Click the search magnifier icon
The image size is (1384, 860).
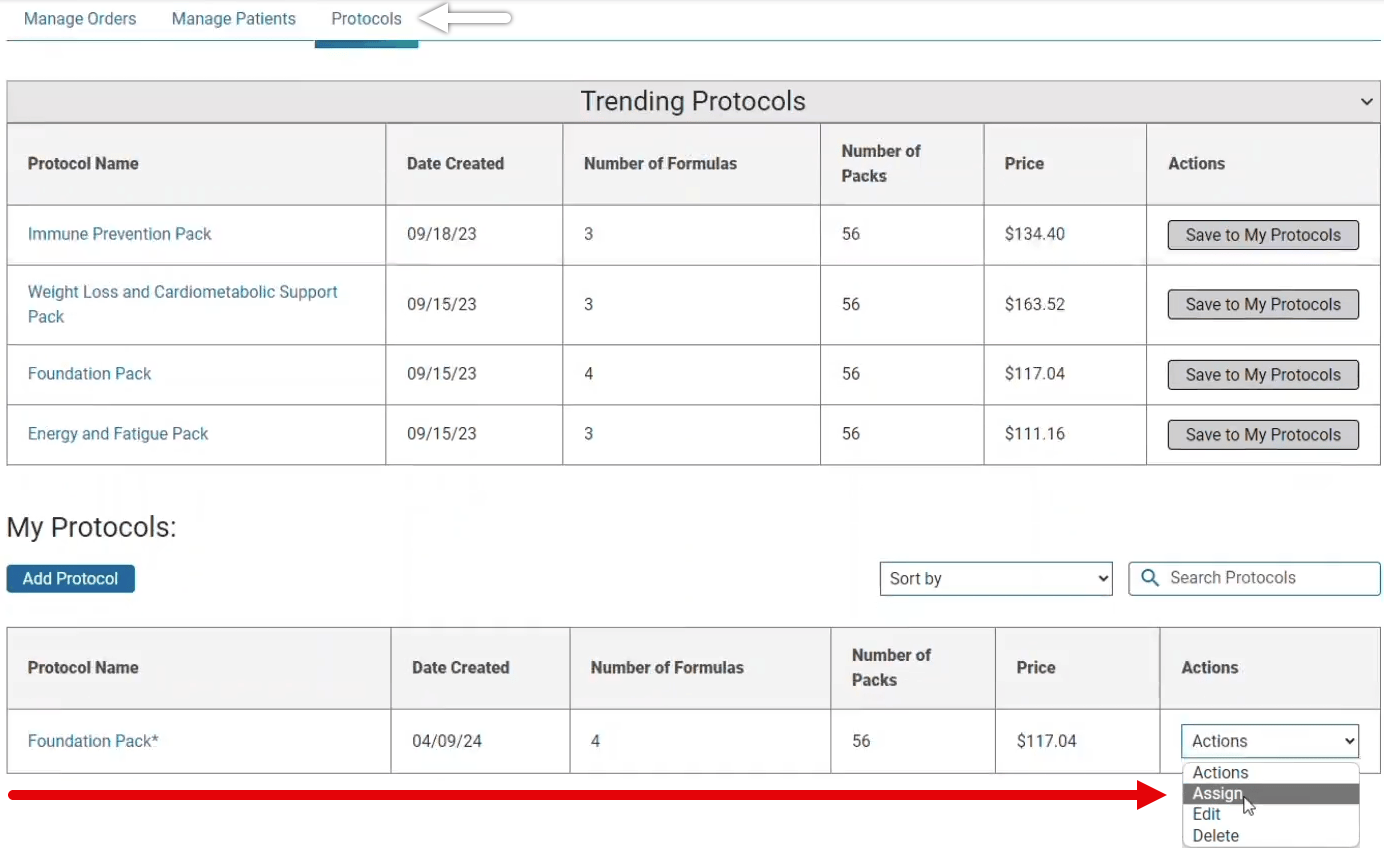point(1150,578)
